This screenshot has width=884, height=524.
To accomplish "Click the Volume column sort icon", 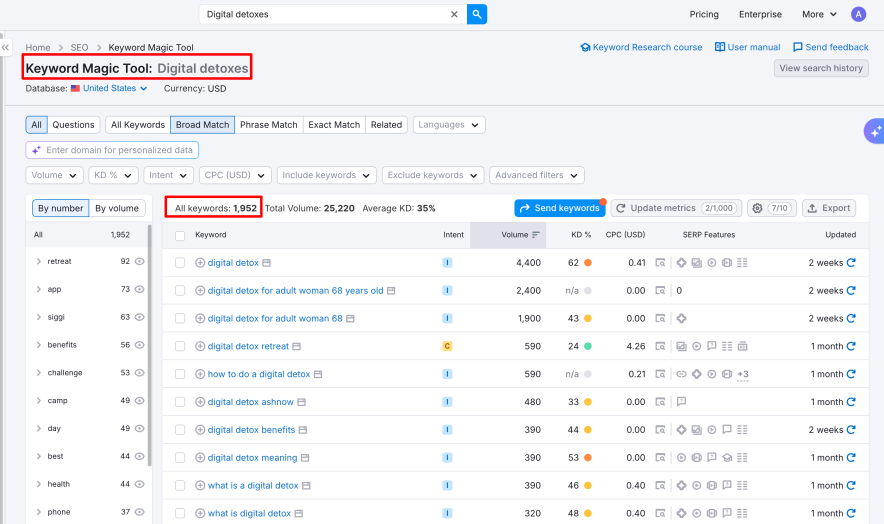I will tap(536, 235).
